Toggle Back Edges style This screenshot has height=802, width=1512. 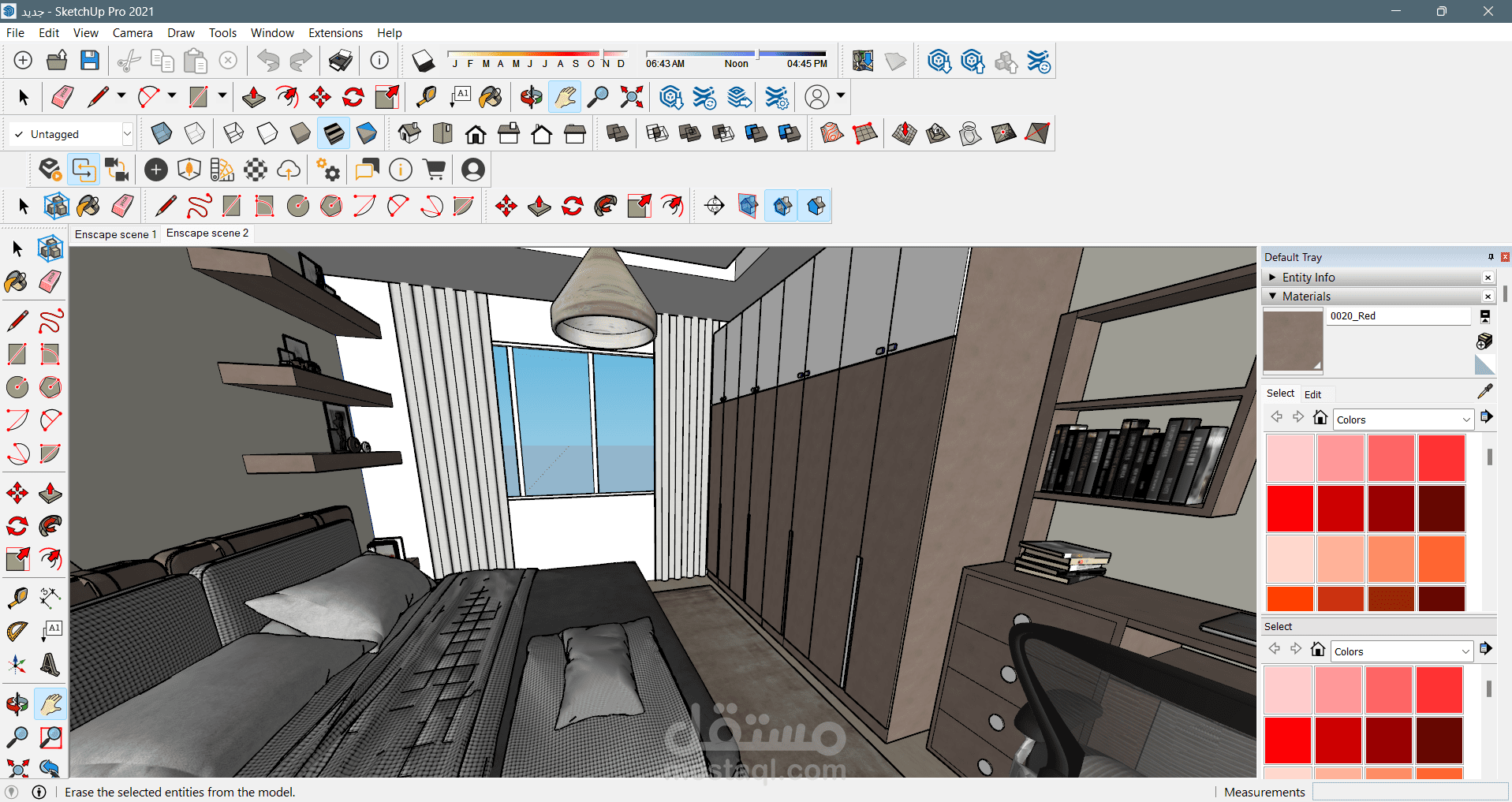coord(195,133)
